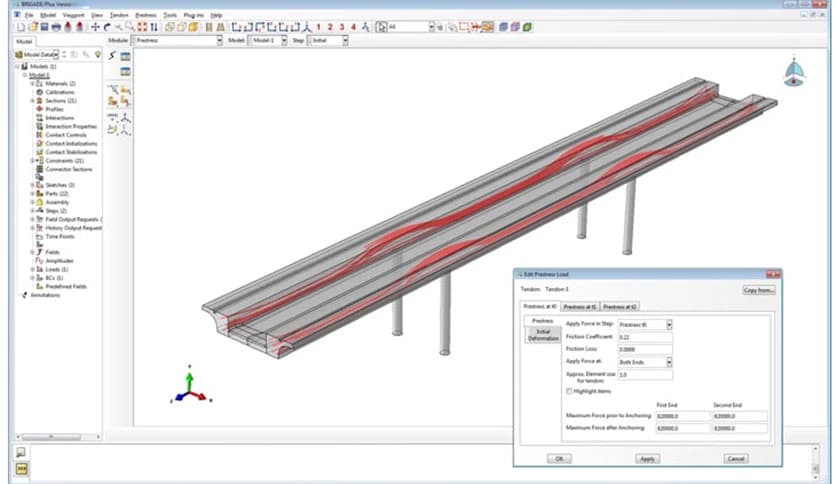Click the Copy from... button
This screenshot has width=836, height=484.
point(759,290)
